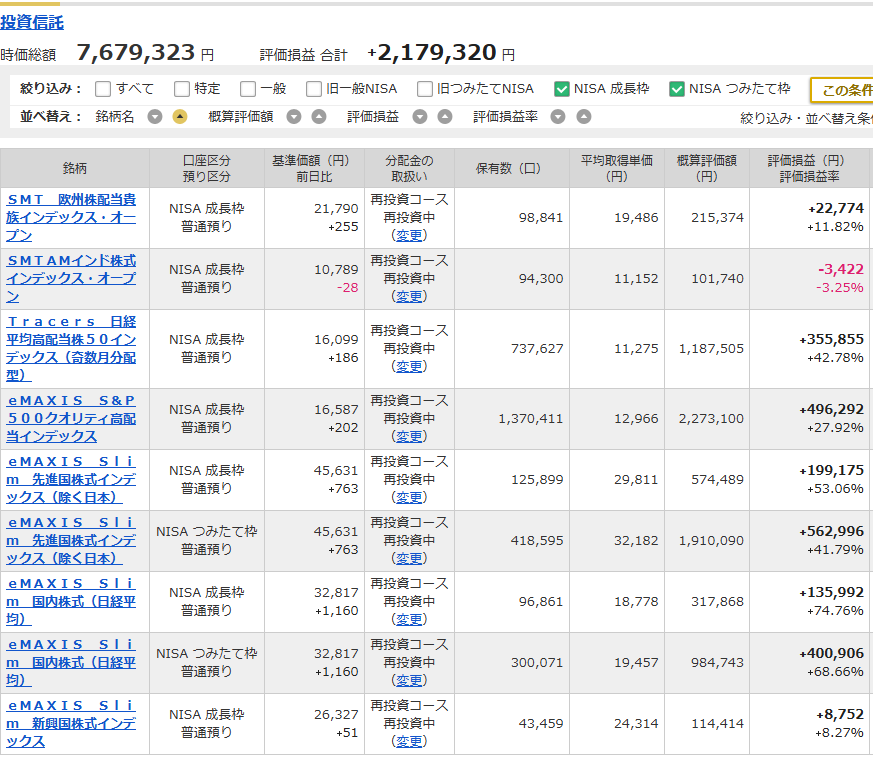Click the profit value +355,855
873x759 pixels.
click(832, 339)
